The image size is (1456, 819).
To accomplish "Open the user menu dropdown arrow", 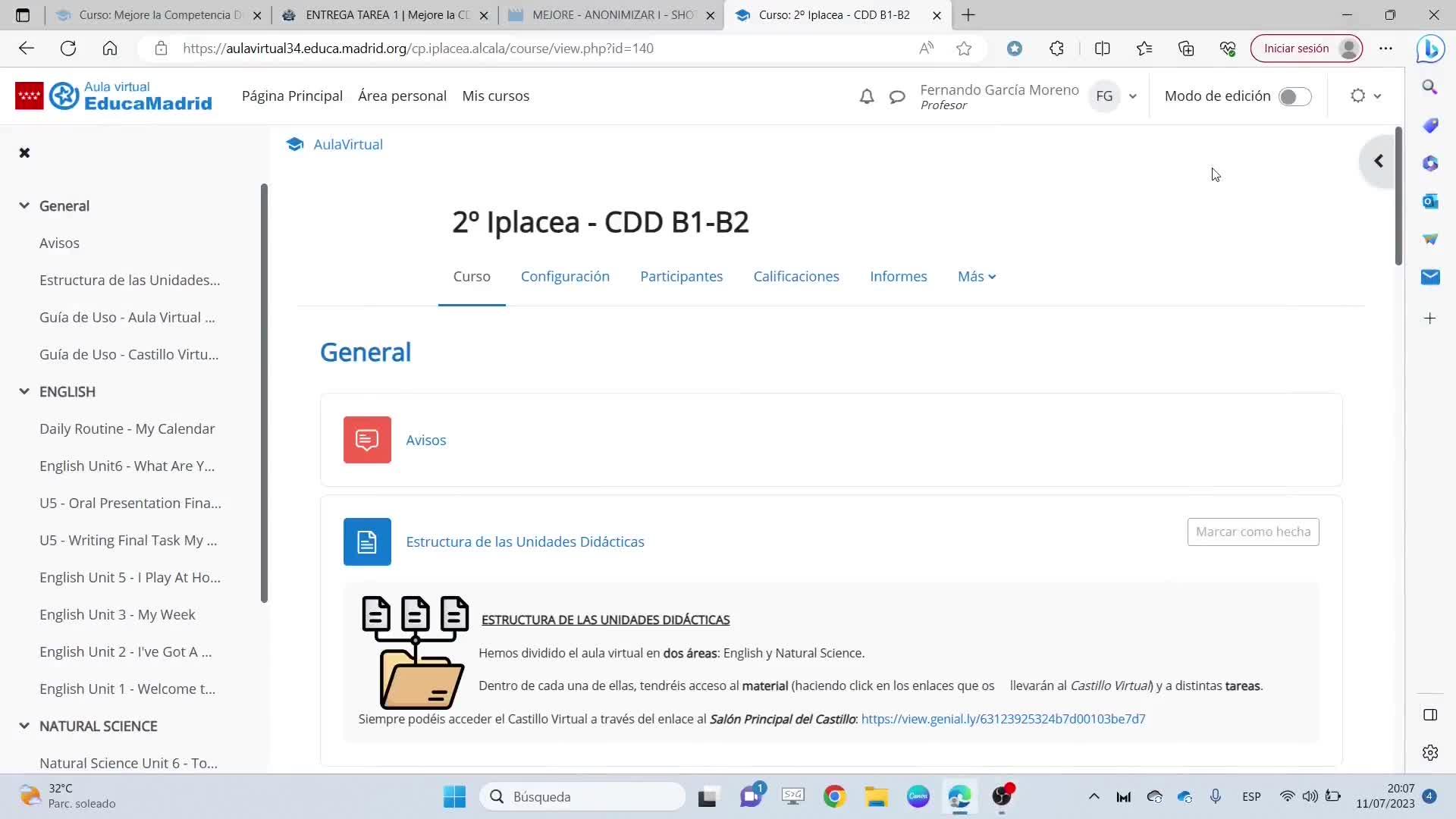I will [1133, 96].
